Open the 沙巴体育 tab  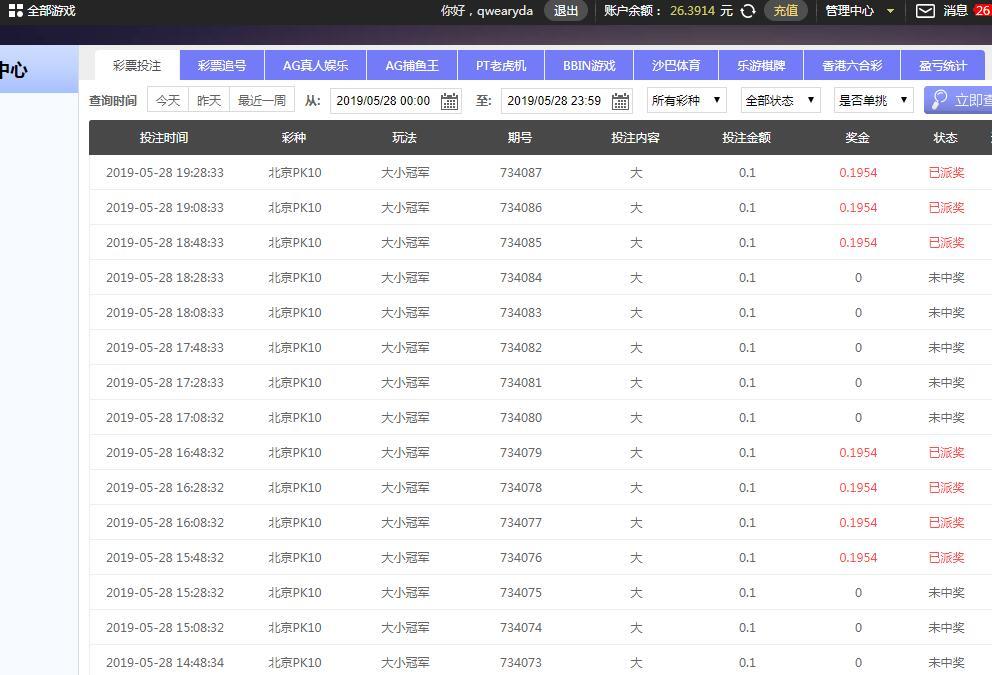[676, 65]
